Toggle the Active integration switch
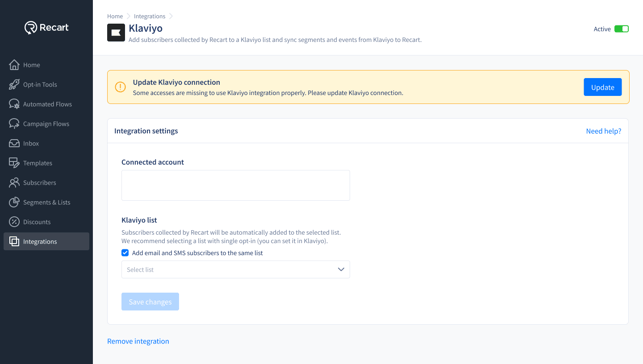The height and width of the screenshot is (364, 643). [622, 29]
